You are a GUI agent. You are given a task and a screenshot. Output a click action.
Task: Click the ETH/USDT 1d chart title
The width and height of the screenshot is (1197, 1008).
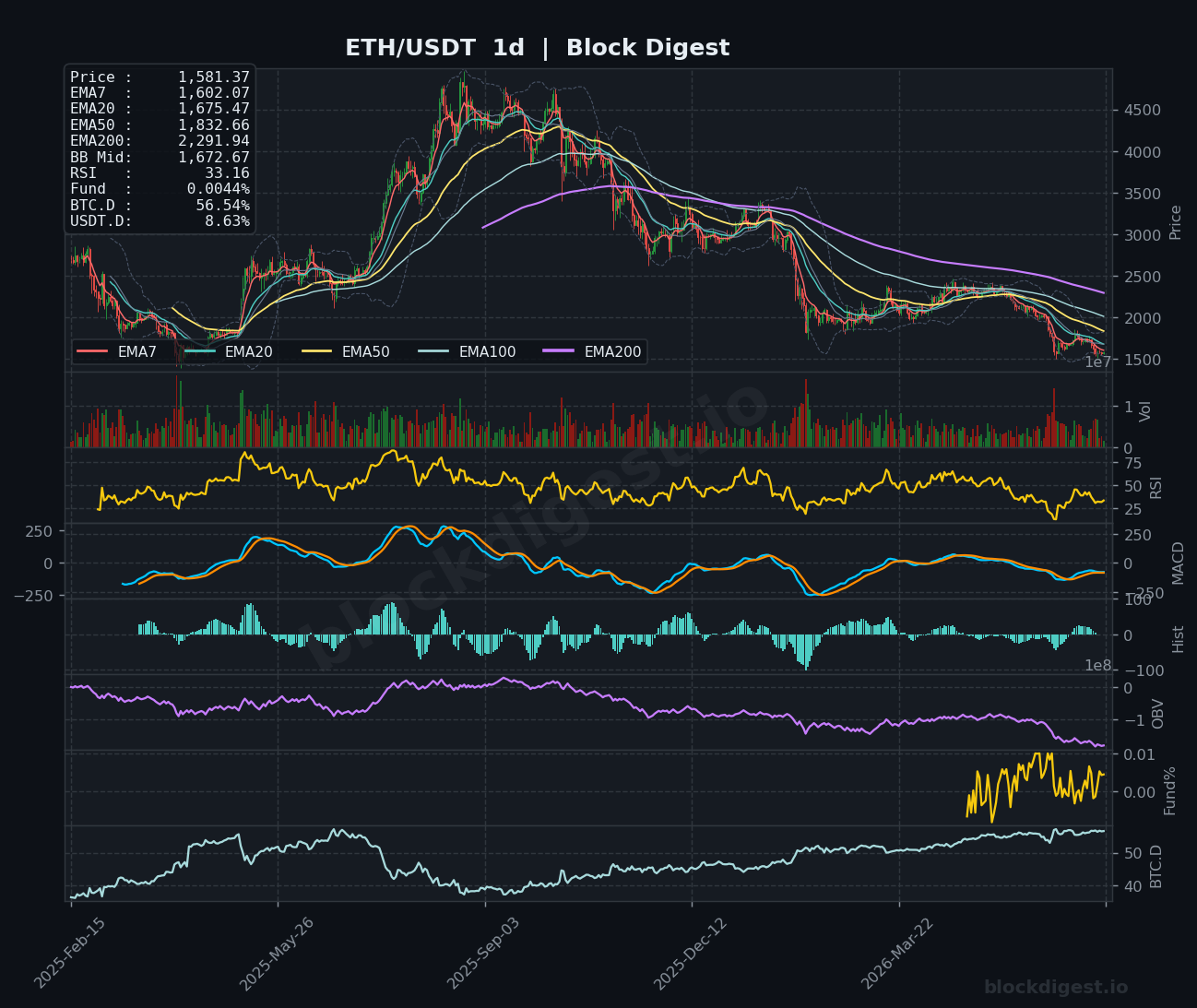[537, 48]
